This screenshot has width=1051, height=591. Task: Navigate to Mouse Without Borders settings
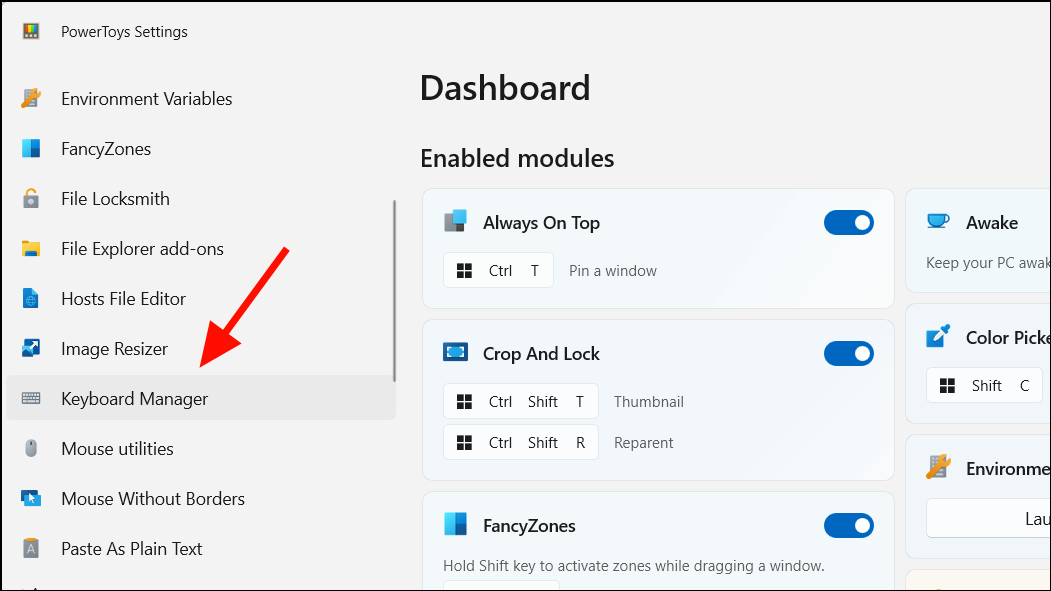[x=152, y=498]
